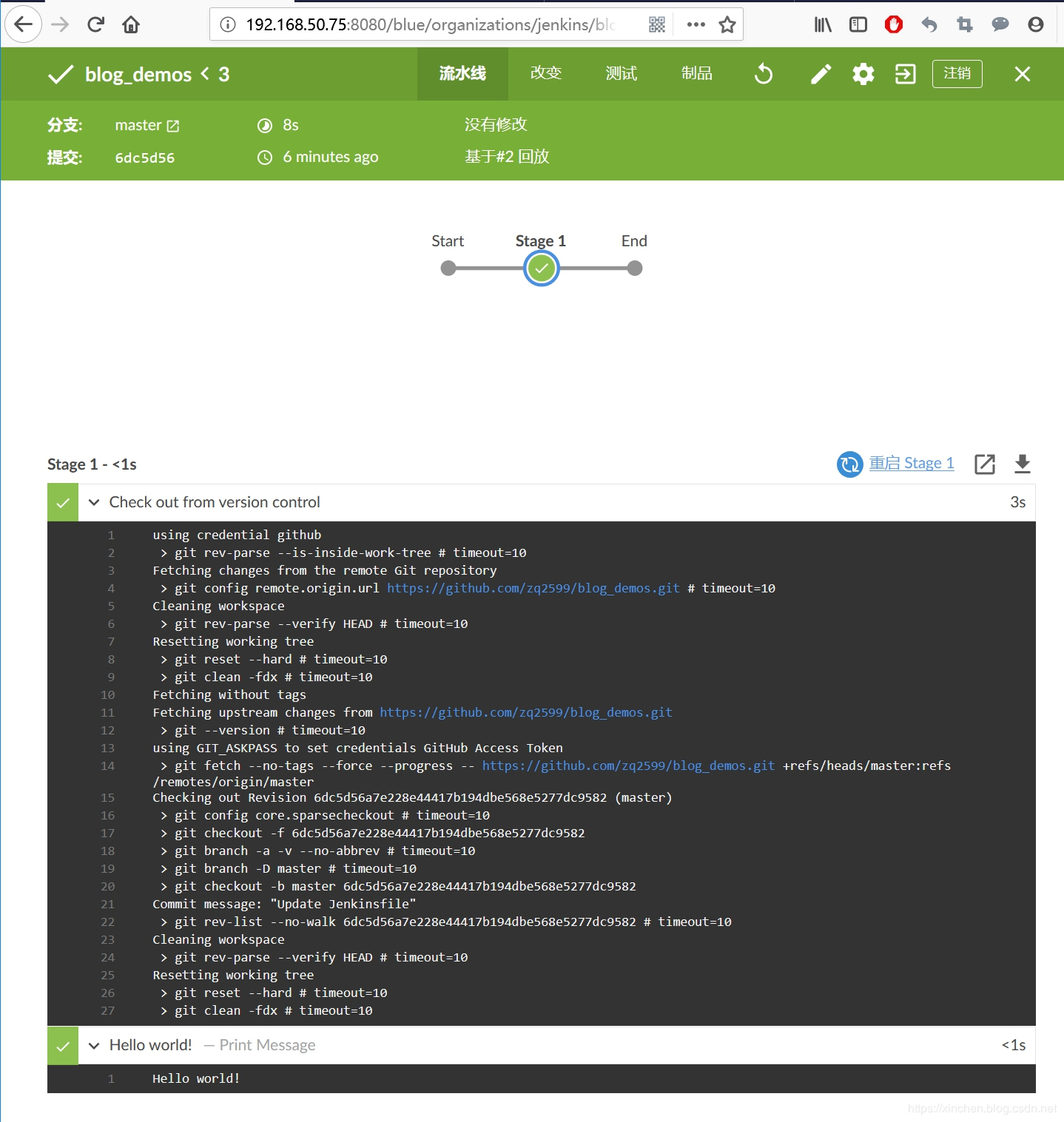Click the 6 minutes ago timestamp
The image size is (1064, 1122).
tap(331, 157)
